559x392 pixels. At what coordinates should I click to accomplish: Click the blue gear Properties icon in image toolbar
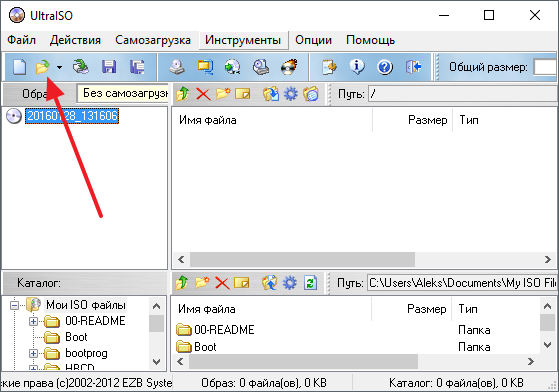tap(291, 94)
